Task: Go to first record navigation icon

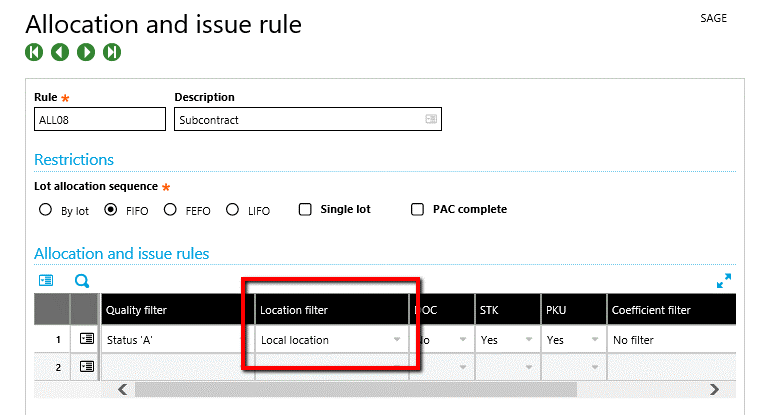Action: [x=34, y=51]
